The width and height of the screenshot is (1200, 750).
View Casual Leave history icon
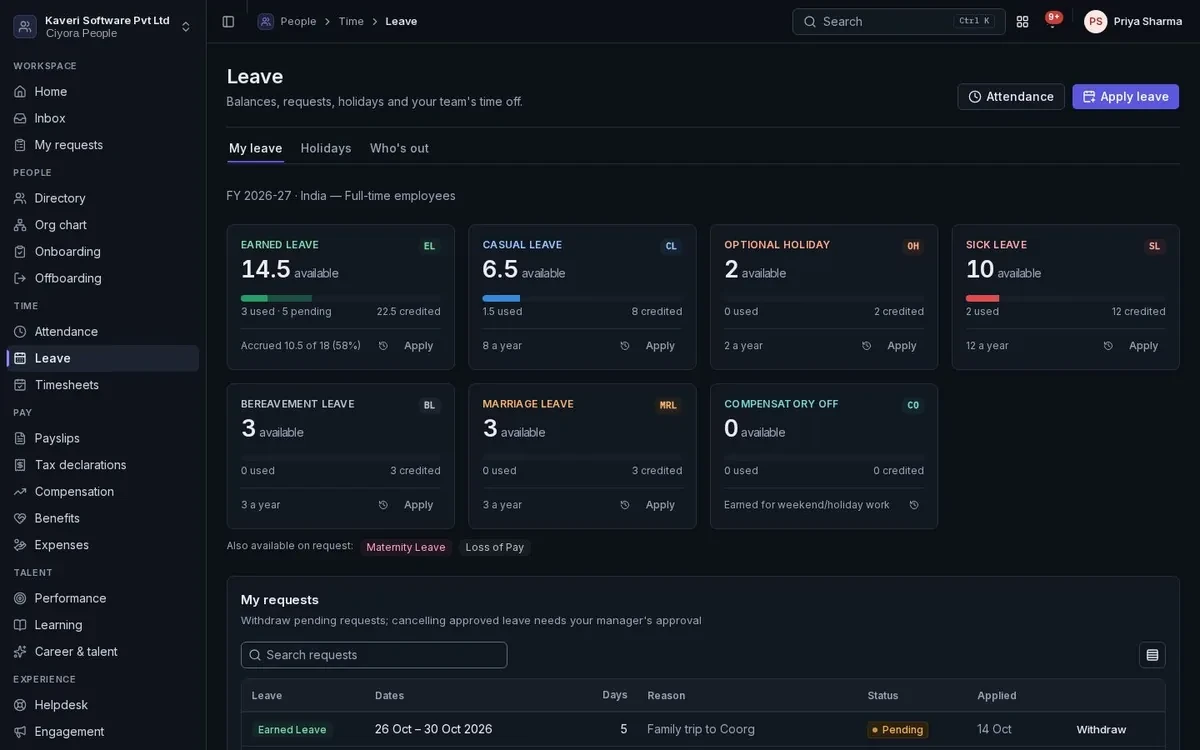(625, 346)
